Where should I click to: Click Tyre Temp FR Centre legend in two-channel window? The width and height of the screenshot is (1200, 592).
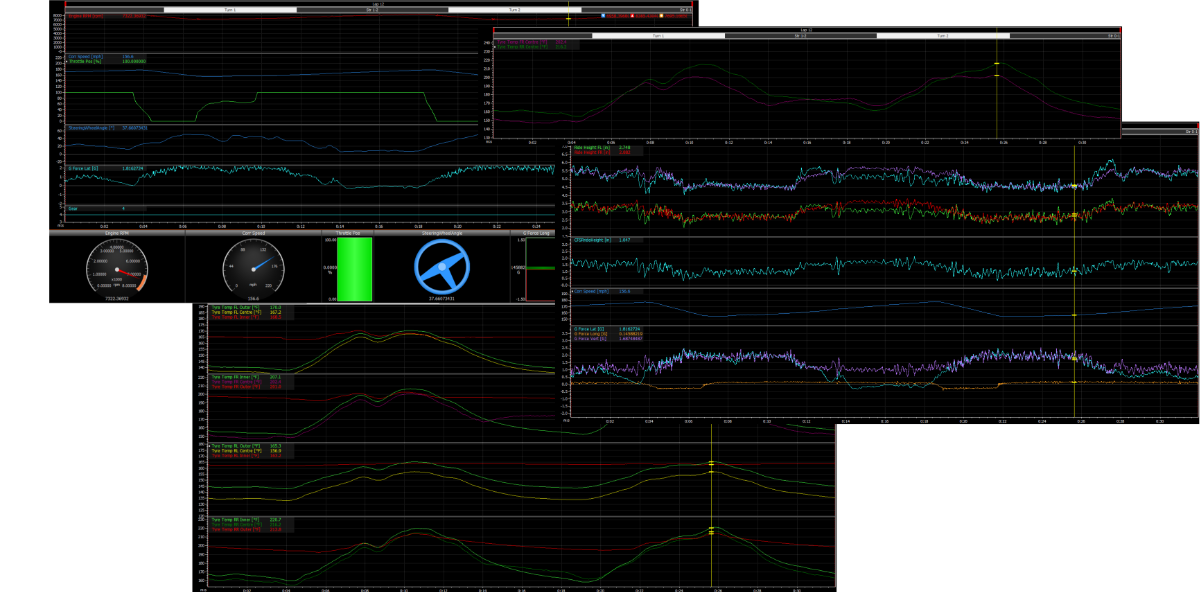pyautogui.click(x=523, y=42)
